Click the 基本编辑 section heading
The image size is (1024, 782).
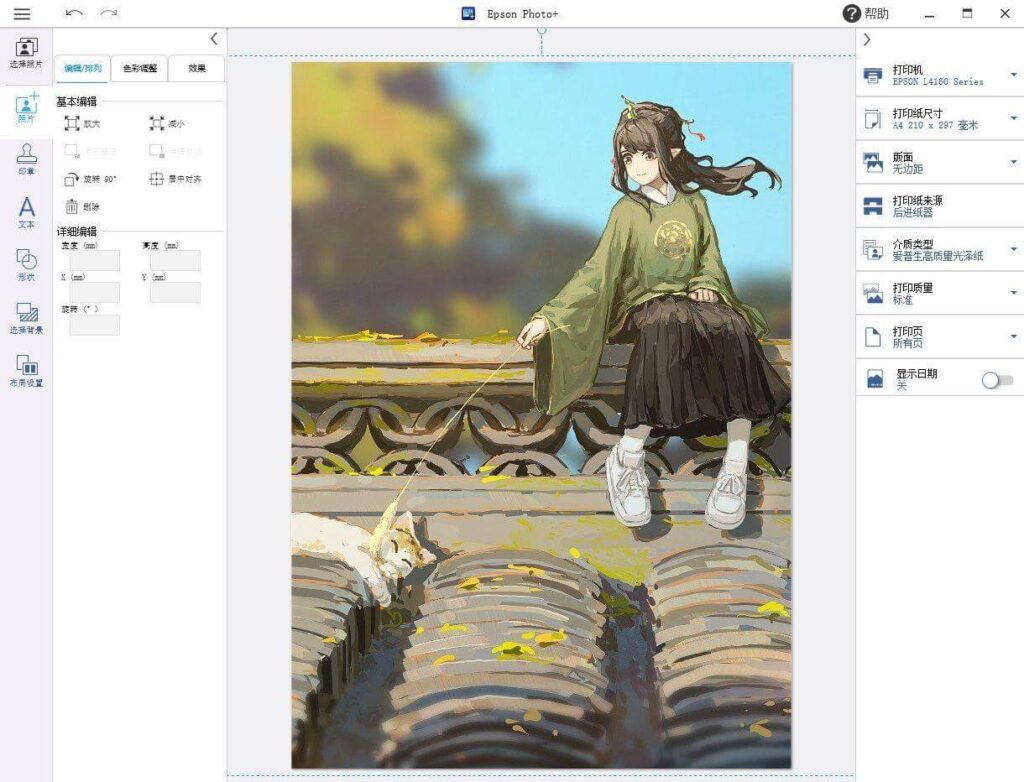pyautogui.click(x=76, y=101)
